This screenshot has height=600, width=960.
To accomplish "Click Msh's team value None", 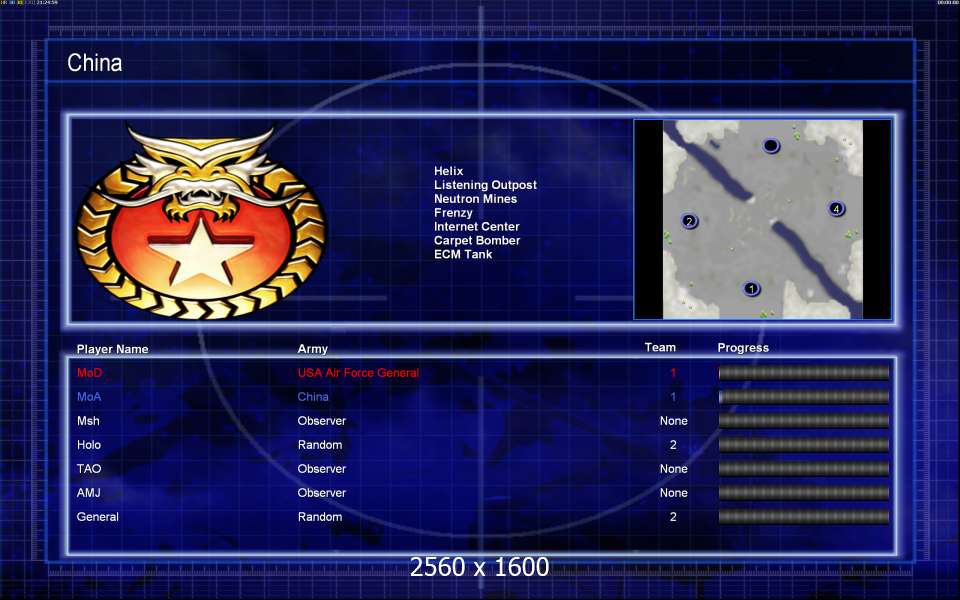I will pos(673,421).
